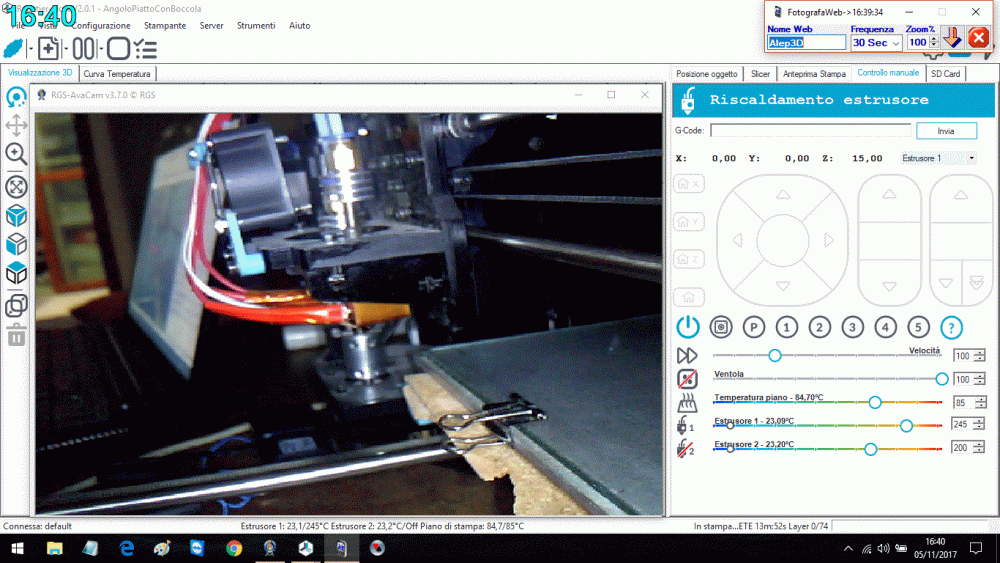Toggle the fan (Ventola) on/off icon

tap(687, 379)
